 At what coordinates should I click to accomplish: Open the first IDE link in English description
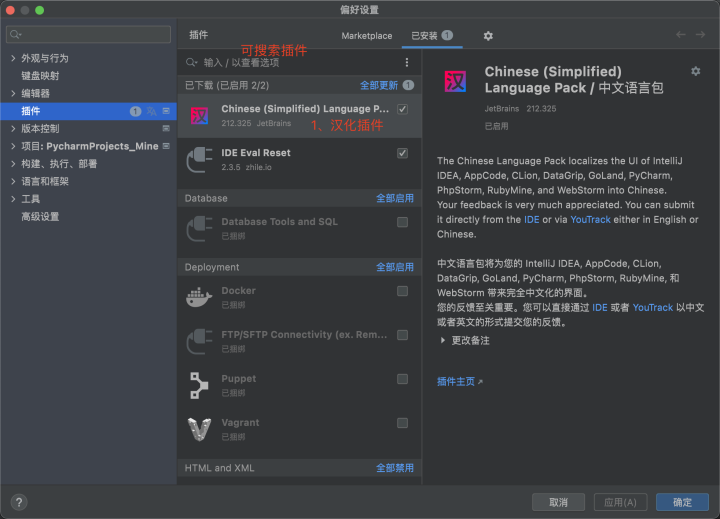click(x=532, y=220)
